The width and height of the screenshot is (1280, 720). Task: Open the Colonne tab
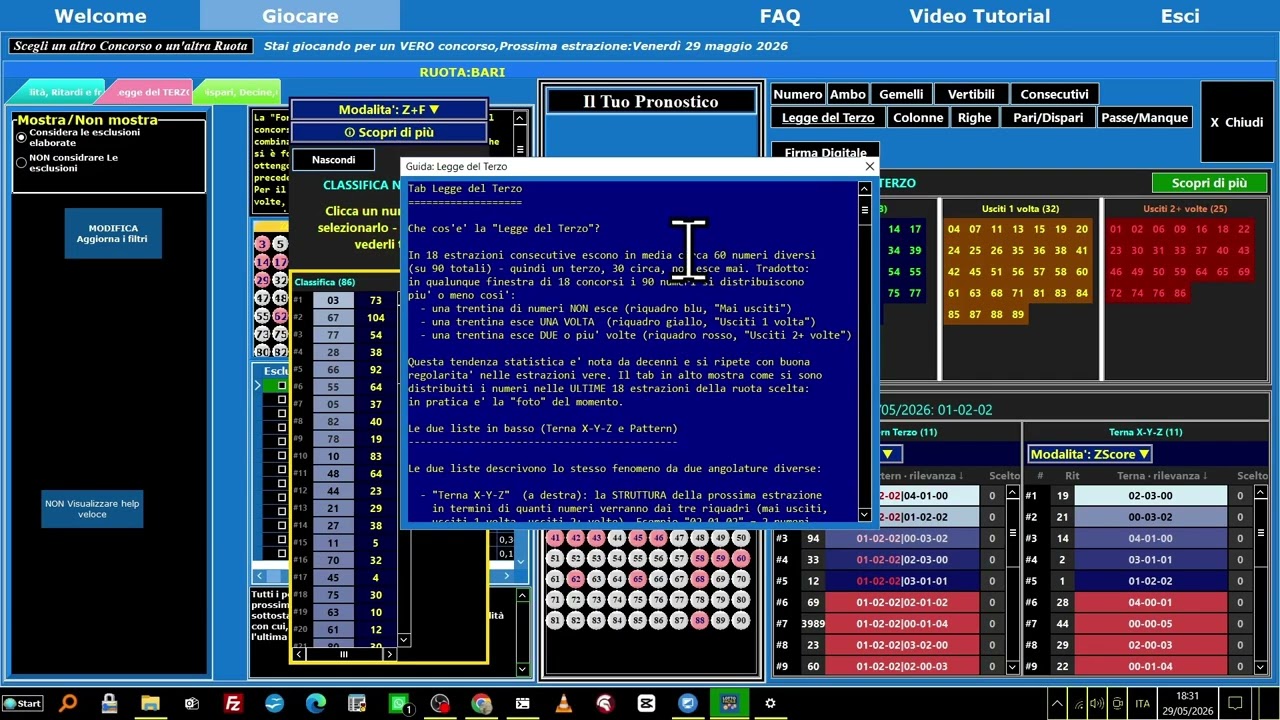coord(918,118)
